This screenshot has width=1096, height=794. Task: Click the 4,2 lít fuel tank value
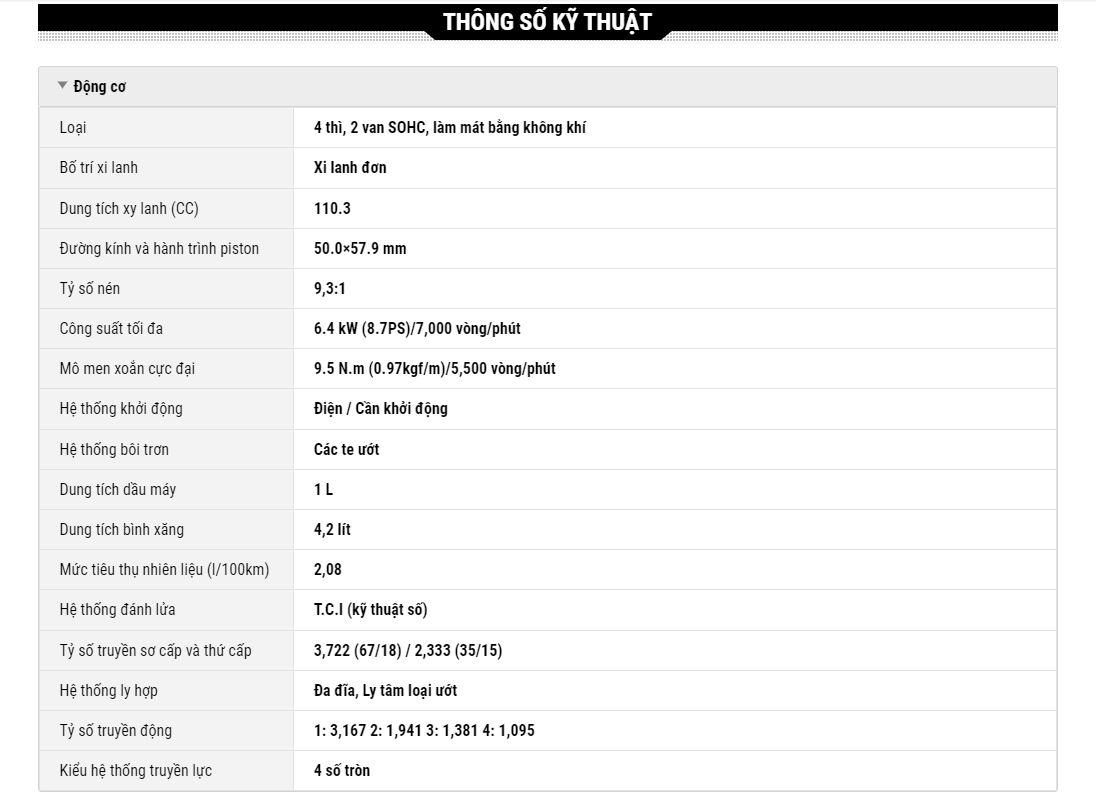tap(332, 530)
